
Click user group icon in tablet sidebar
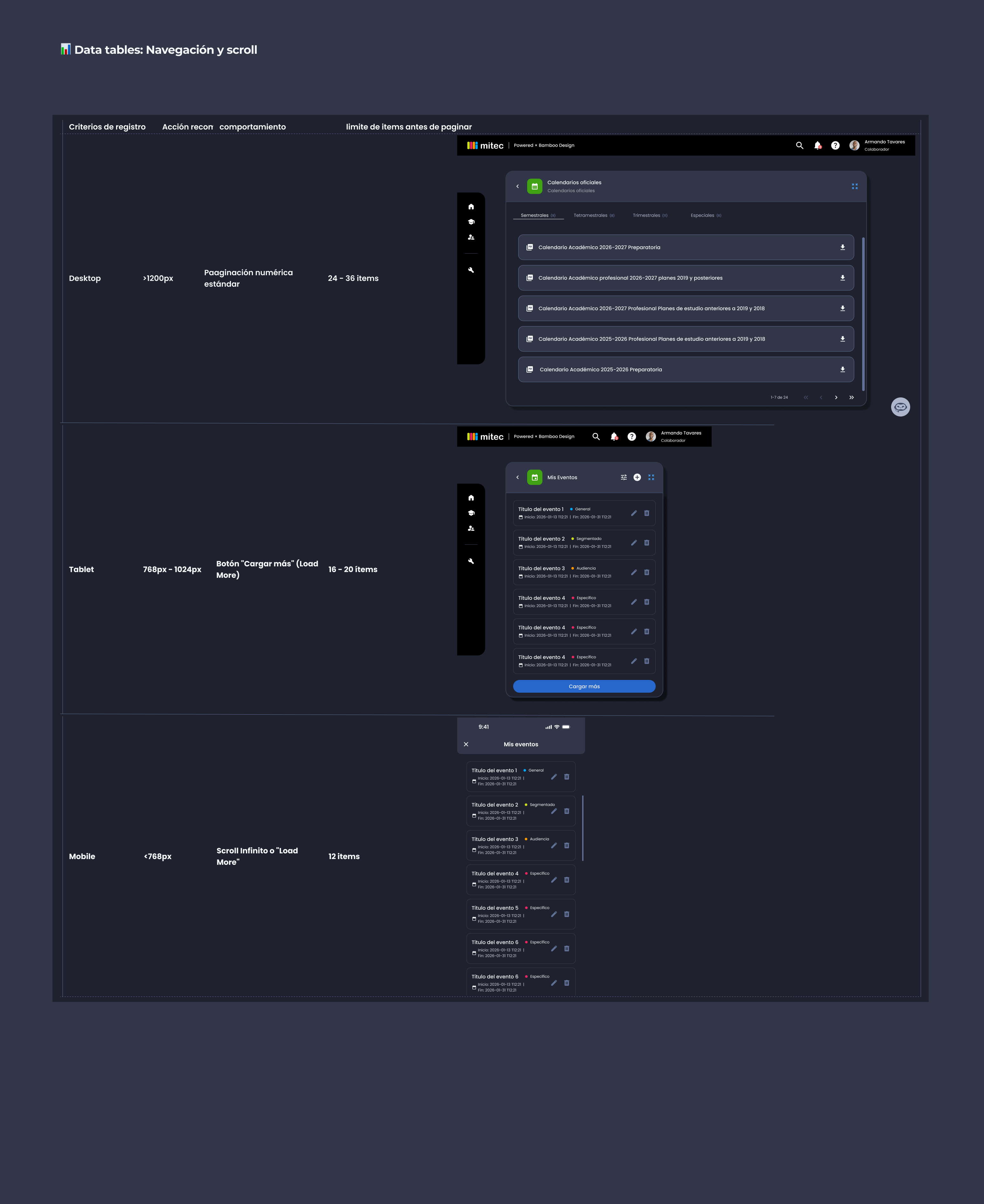click(471, 528)
